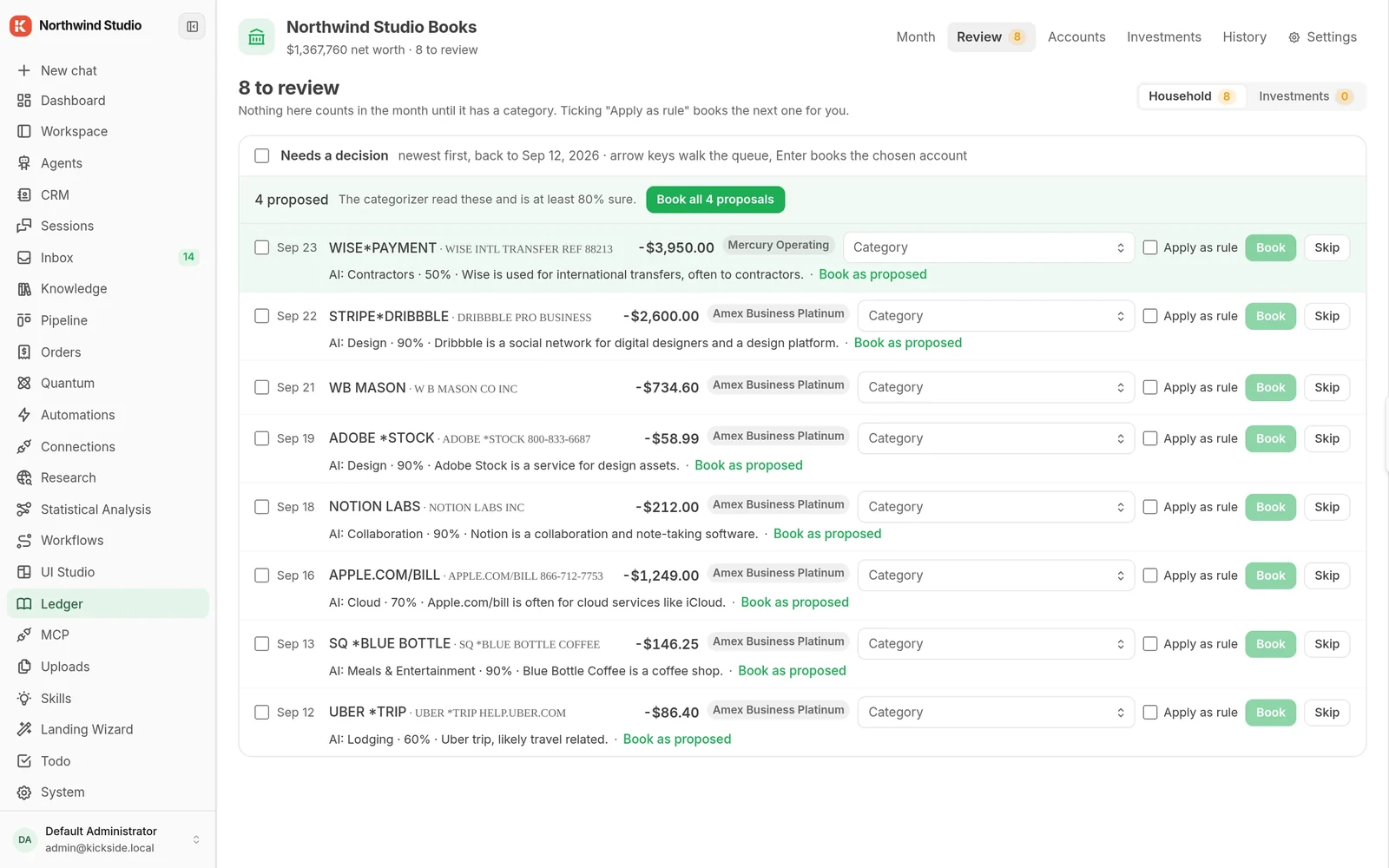Screen dimensions: 1389x868
Task: Click Book as proposed for APPLE.COM/BILL
Action: (794, 602)
